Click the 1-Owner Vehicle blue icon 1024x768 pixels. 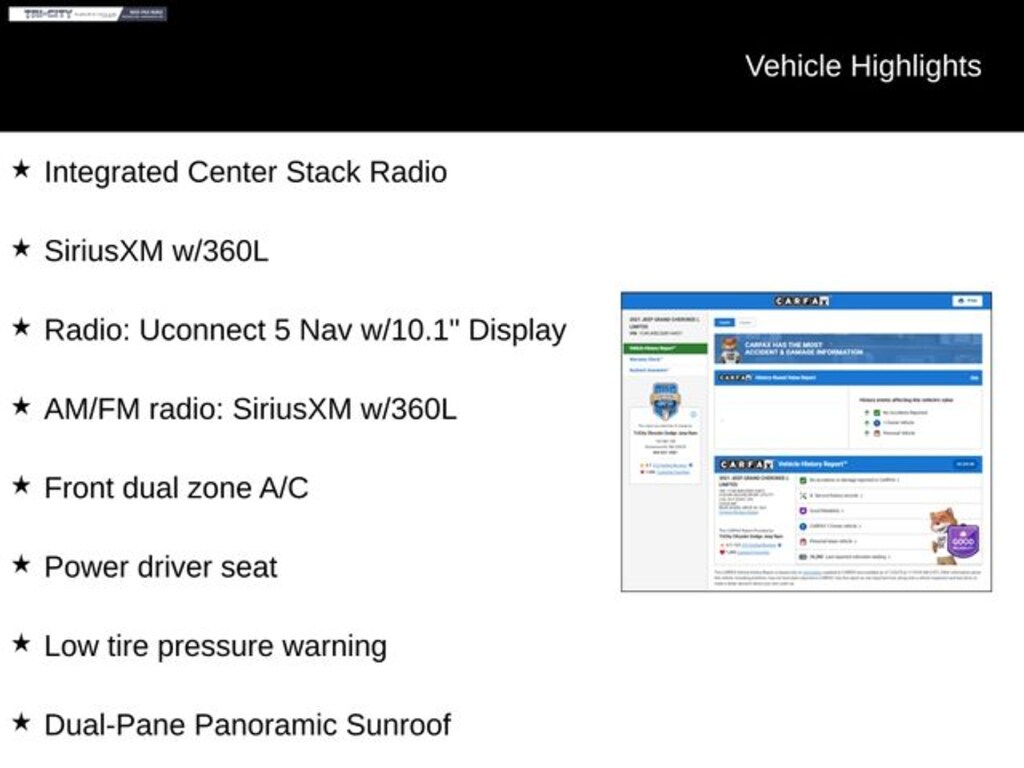tap(877, 423)
